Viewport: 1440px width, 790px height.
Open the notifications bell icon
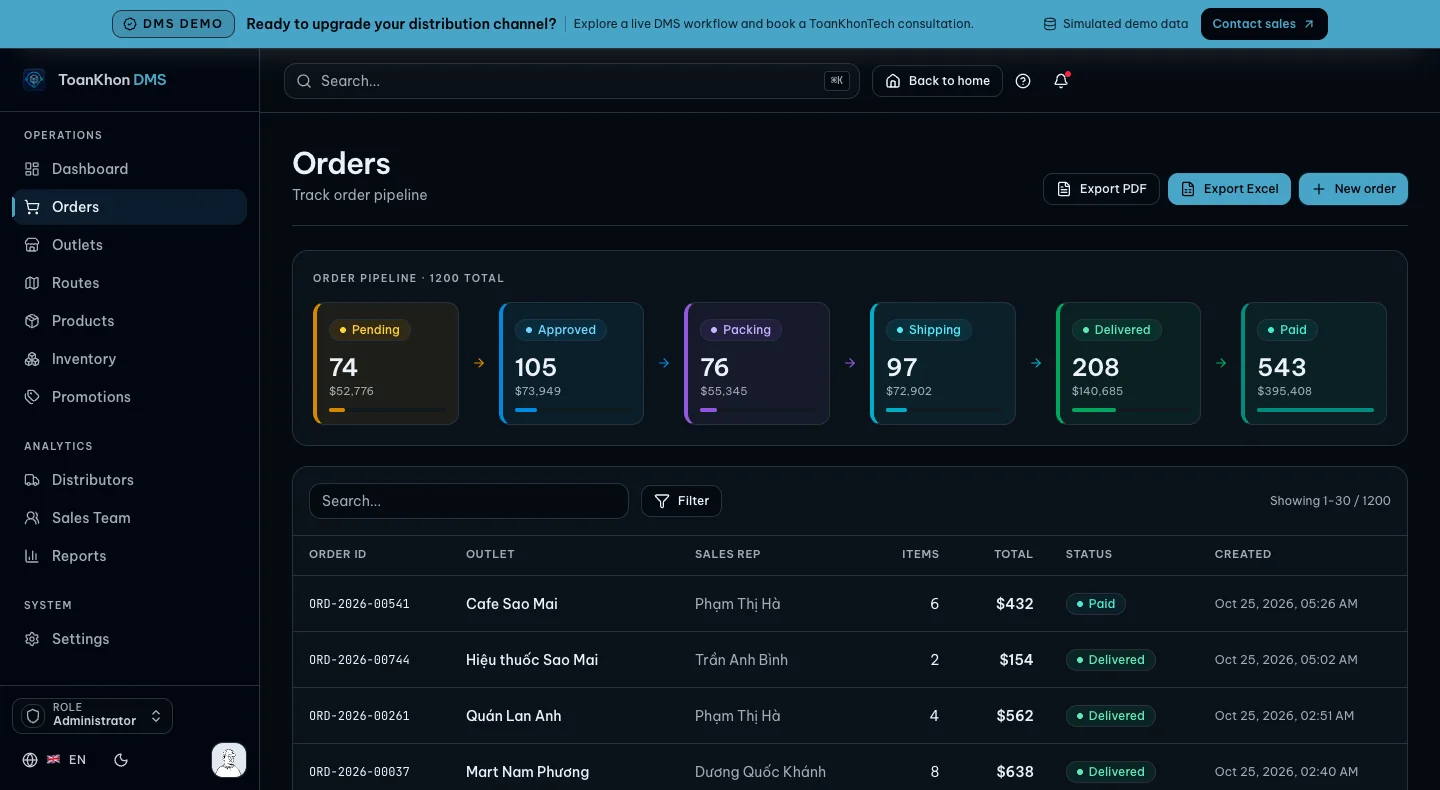click(1061, 81)
